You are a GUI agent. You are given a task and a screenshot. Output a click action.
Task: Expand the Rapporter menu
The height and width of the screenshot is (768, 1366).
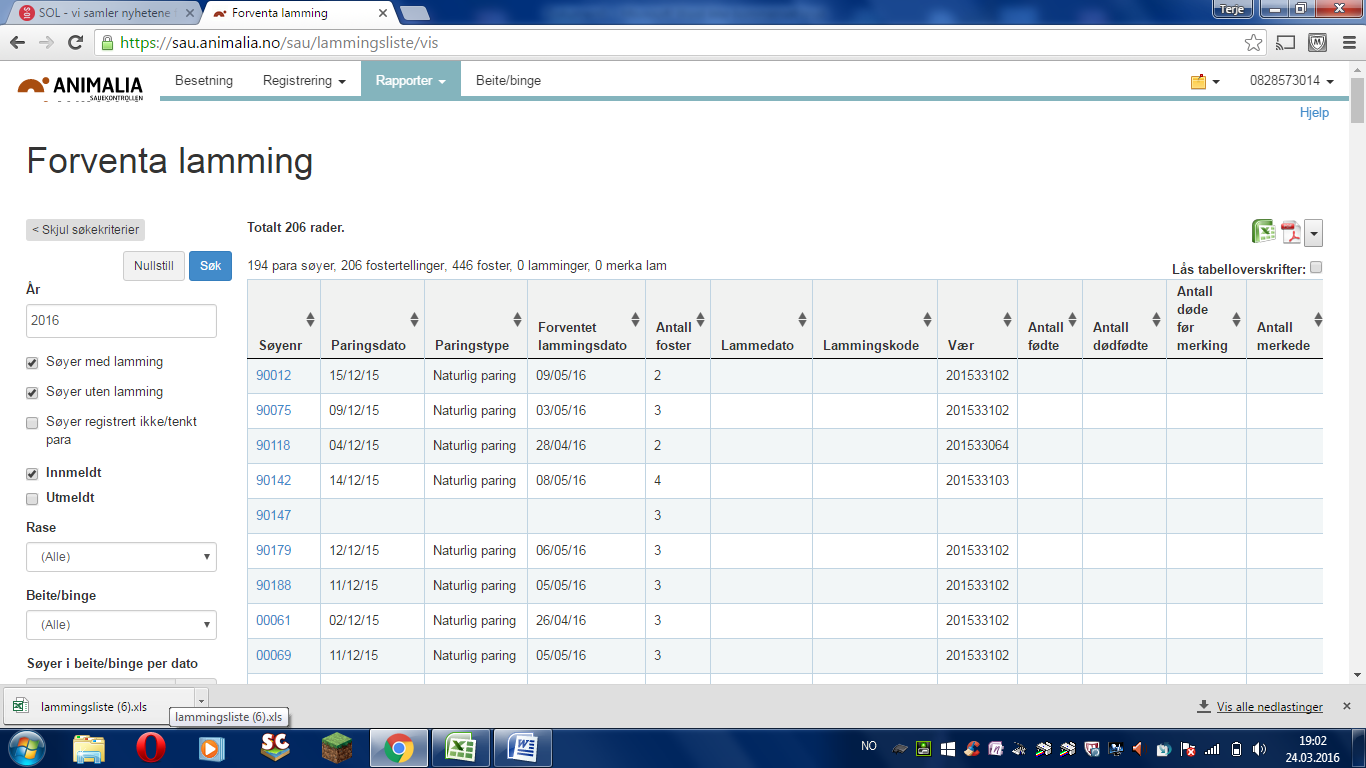pyautogui.click(x=411, y=81)
